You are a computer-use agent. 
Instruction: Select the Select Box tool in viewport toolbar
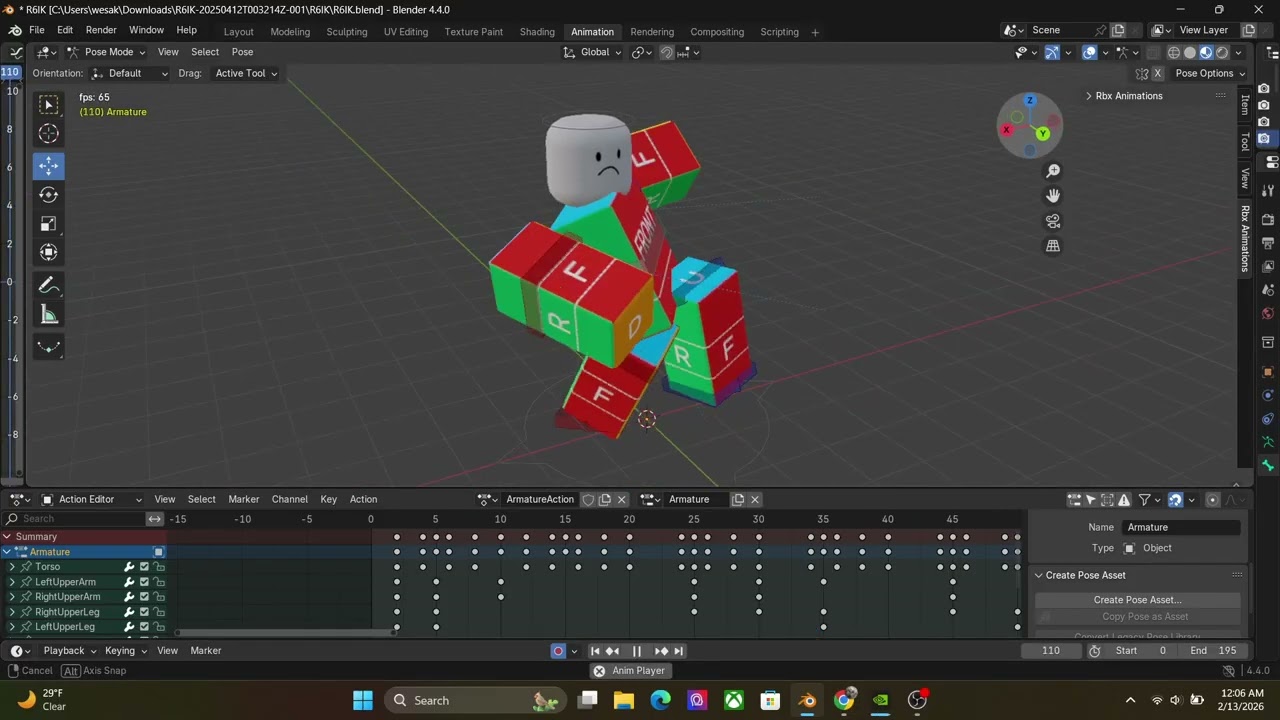[48, 105]
